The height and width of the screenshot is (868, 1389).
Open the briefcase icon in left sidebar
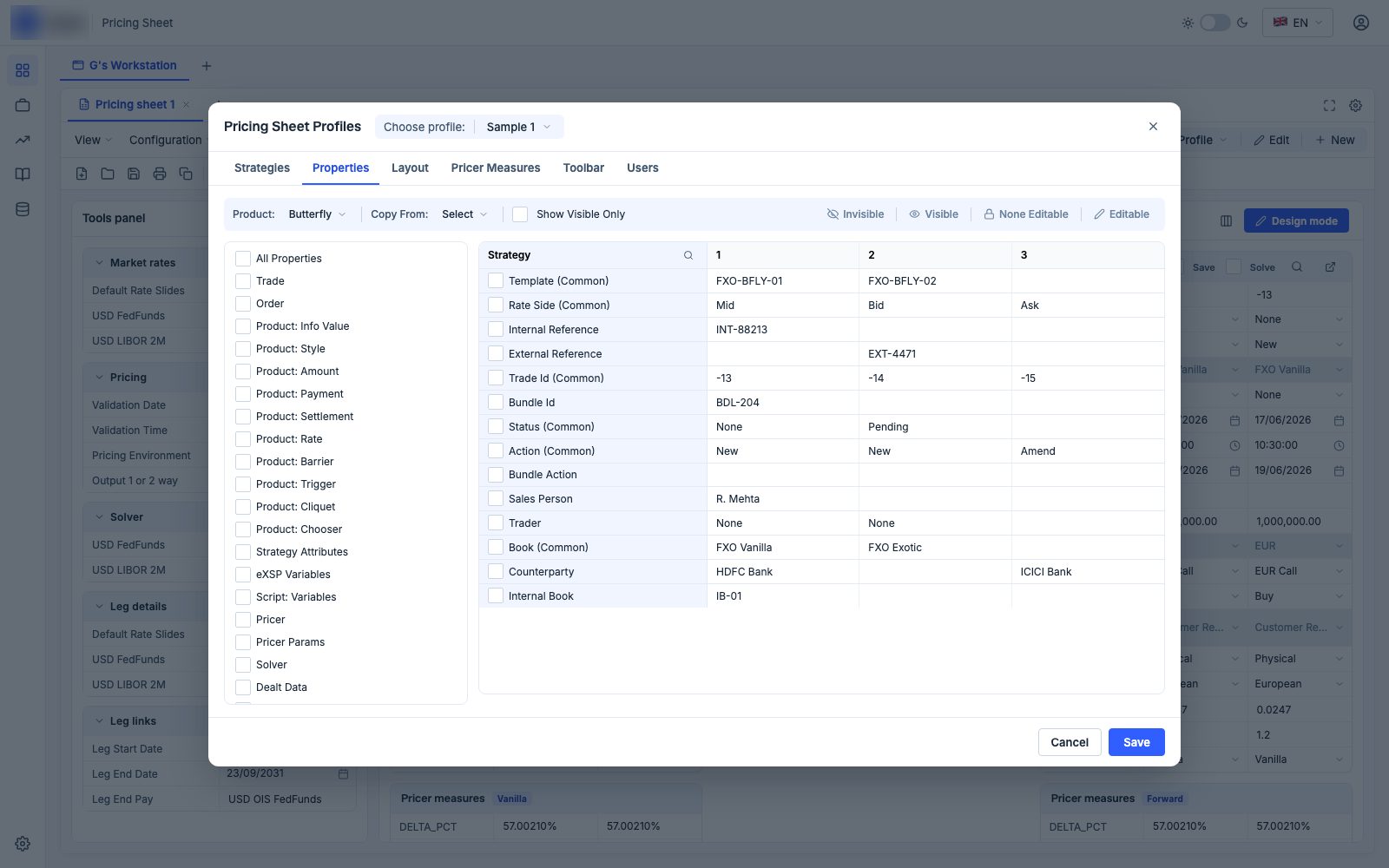pyautogui.click(x=23, y=105)
